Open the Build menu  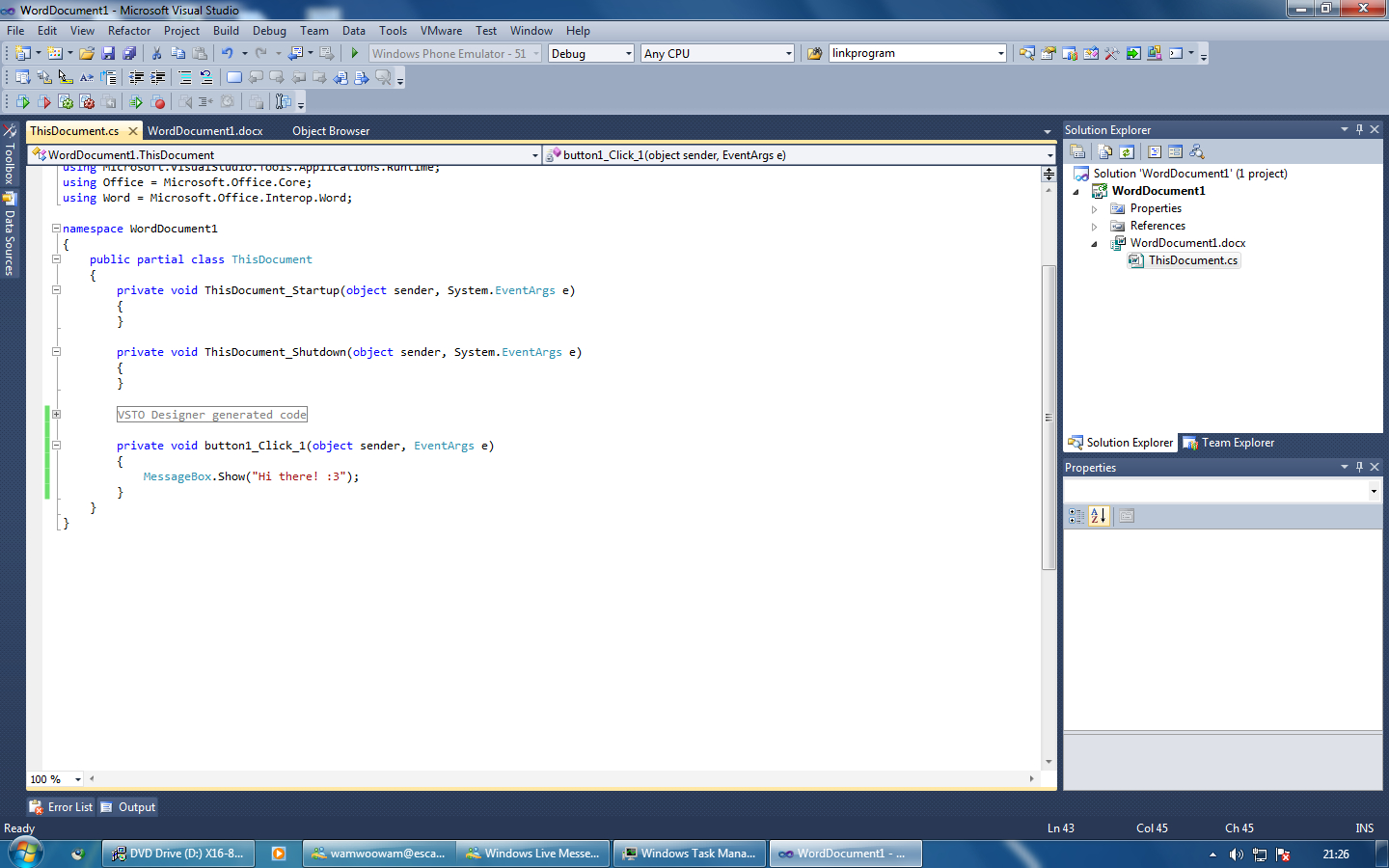coord(226,31)
